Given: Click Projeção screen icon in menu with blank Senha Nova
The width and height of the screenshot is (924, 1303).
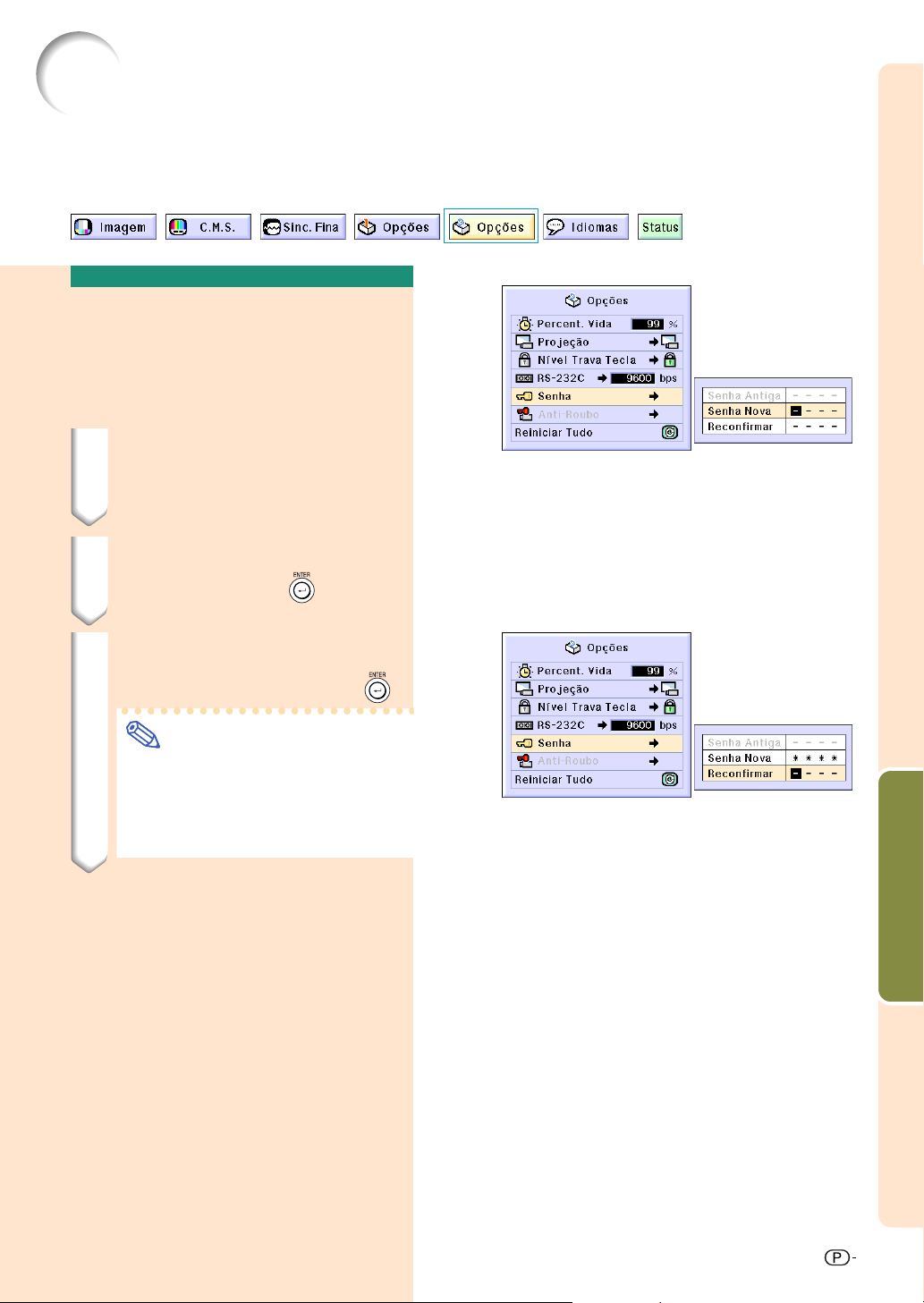Looking at the screenshot, I should click(524, 342).
